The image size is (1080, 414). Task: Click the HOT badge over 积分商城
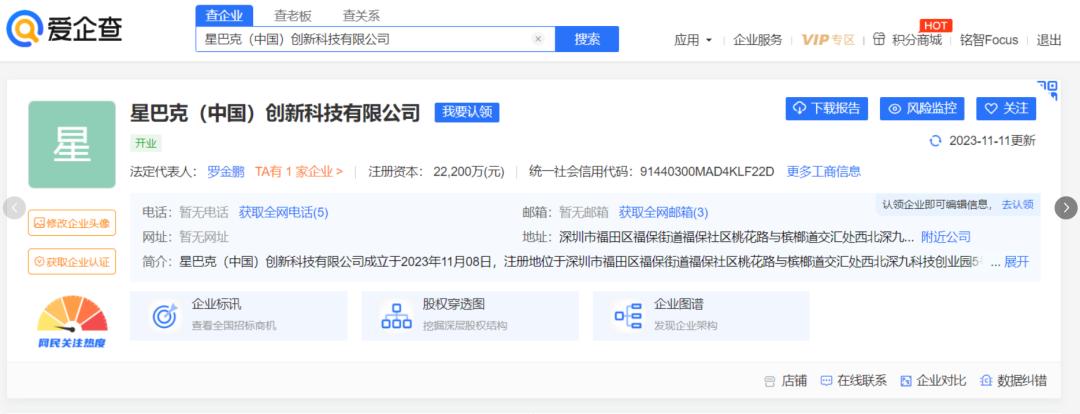coord(935,25)
